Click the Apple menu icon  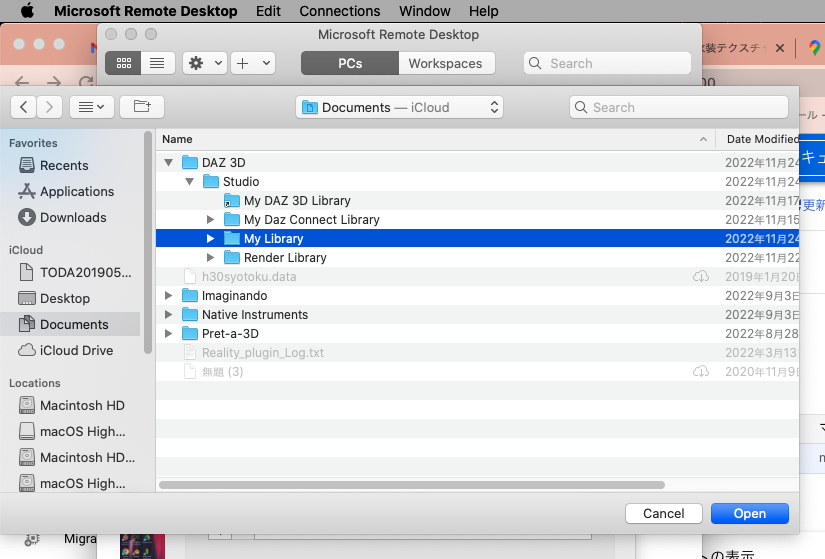[27, 11]
